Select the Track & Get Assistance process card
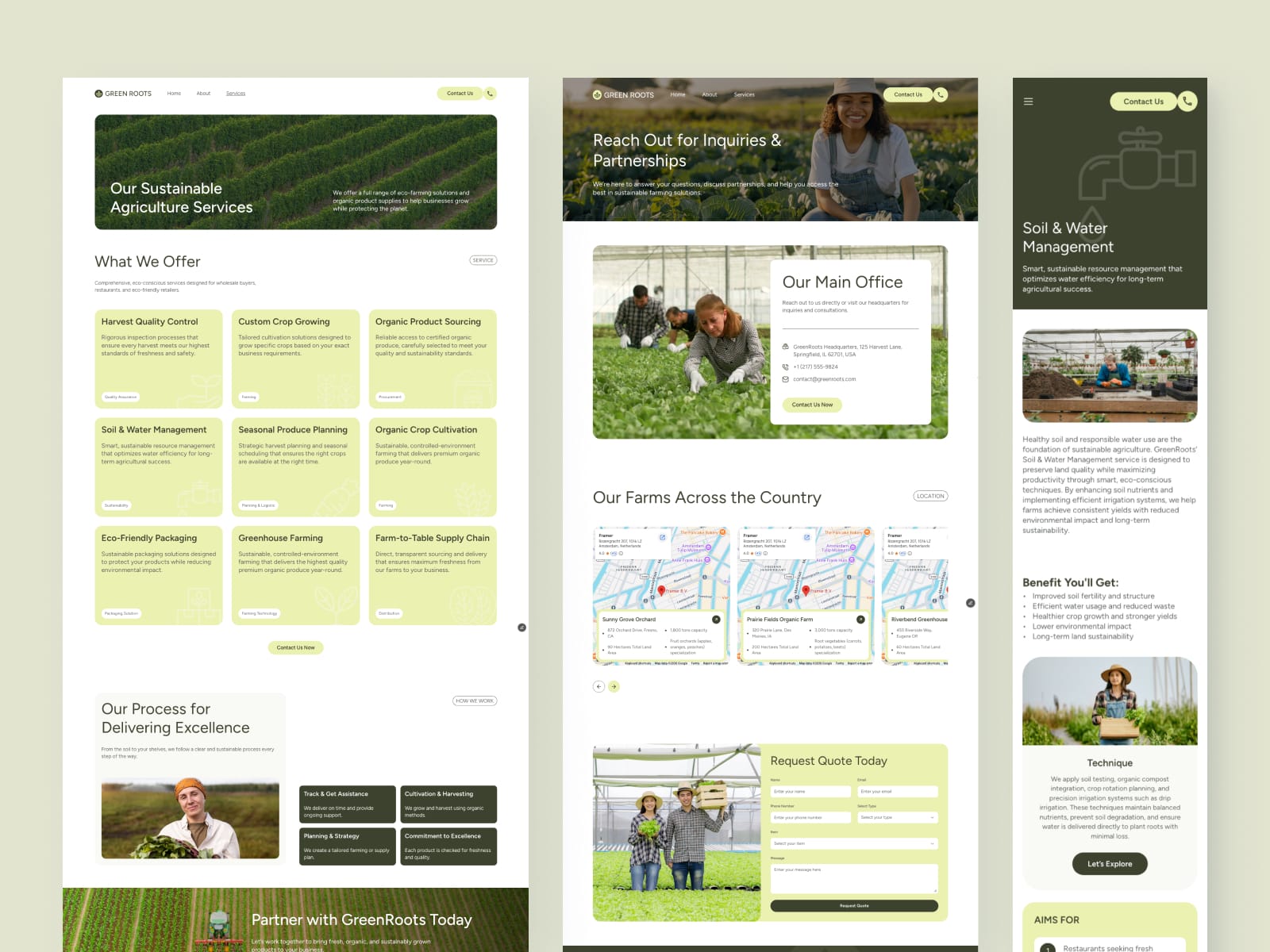The width and height of the screenshot is (1270, 952). [348, 804]
